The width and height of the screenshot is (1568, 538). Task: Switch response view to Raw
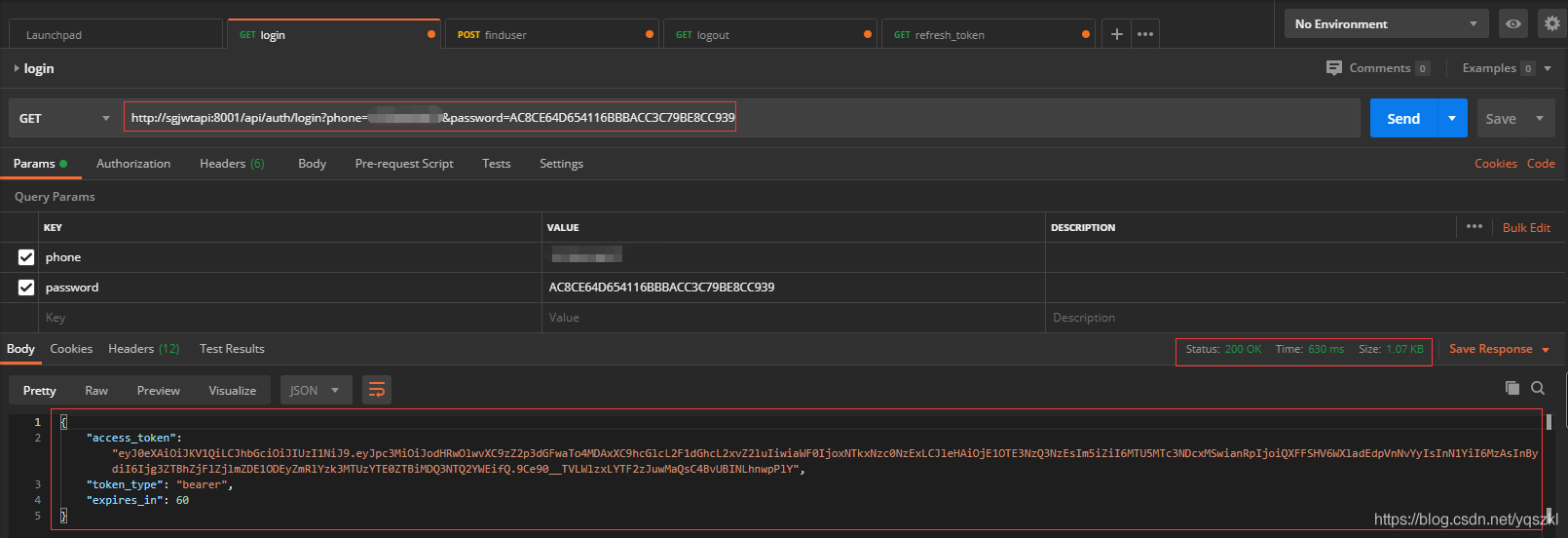(96, 390)
